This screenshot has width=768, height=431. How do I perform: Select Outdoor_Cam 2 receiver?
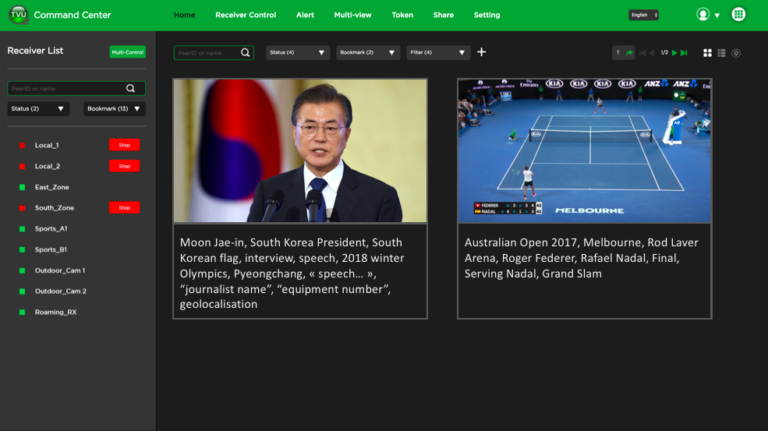pos(60,291)
